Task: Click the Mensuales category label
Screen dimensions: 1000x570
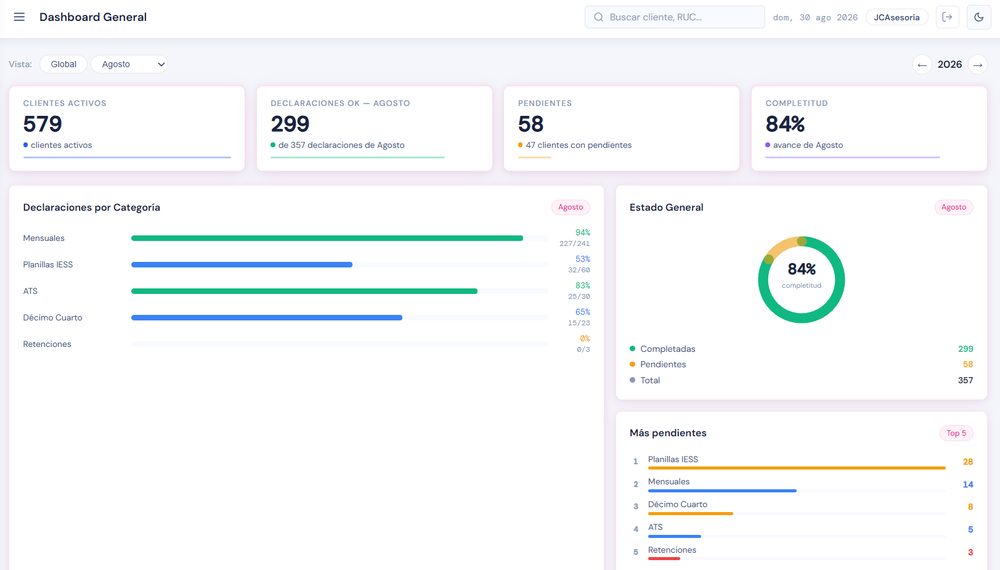Action: click(x=43, y=238)
